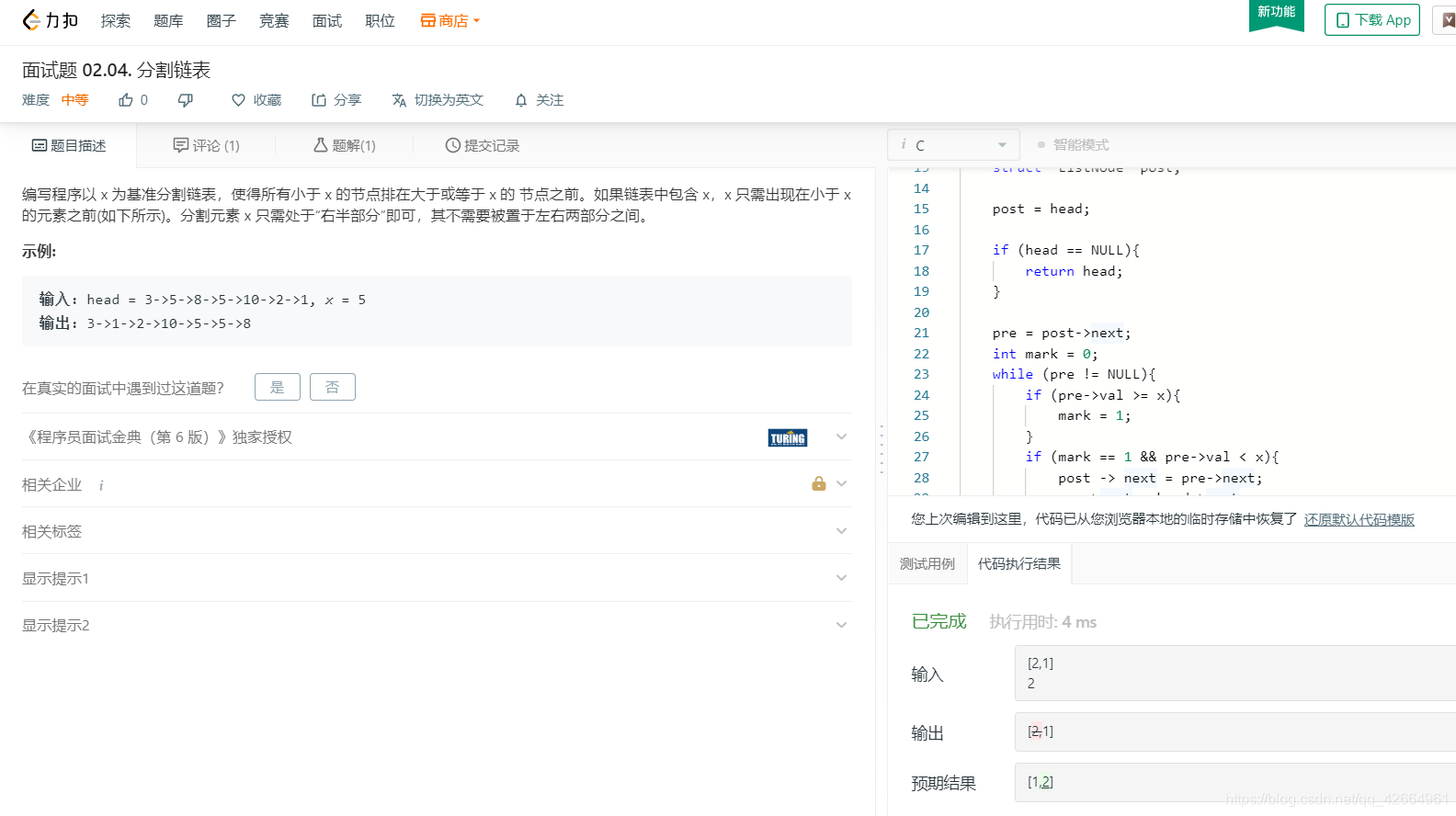Screen dimensions: 1456x816
Task: Click the 输出 output result field
Action: click(x=1235, y=731)
